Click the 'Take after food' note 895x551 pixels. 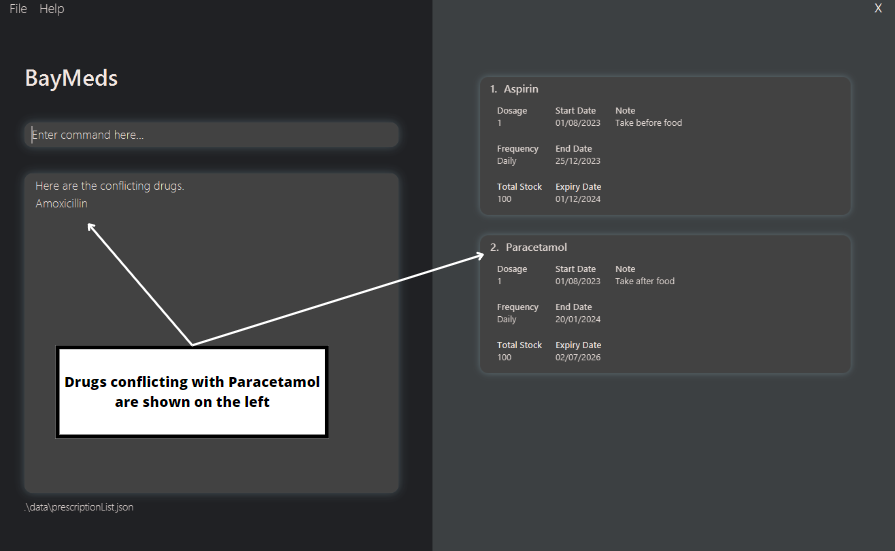tap(644, 281)
